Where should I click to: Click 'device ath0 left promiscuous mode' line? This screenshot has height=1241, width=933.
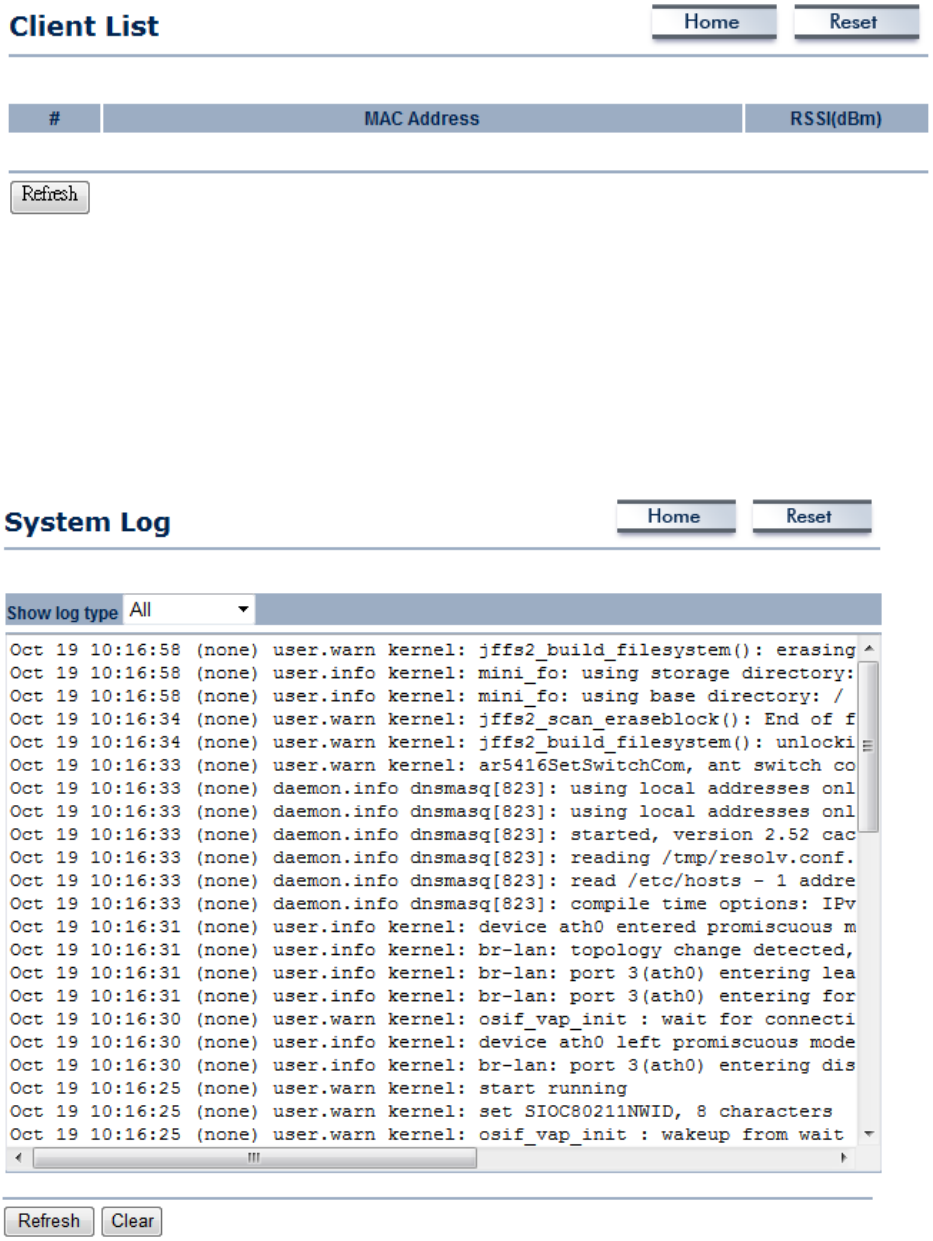(432, 1040)
